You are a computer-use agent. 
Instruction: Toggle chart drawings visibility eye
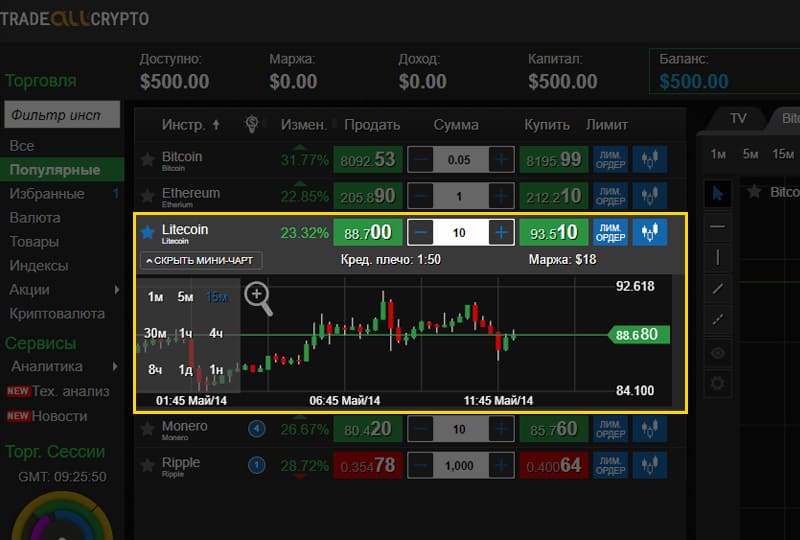tap(717, 352)
